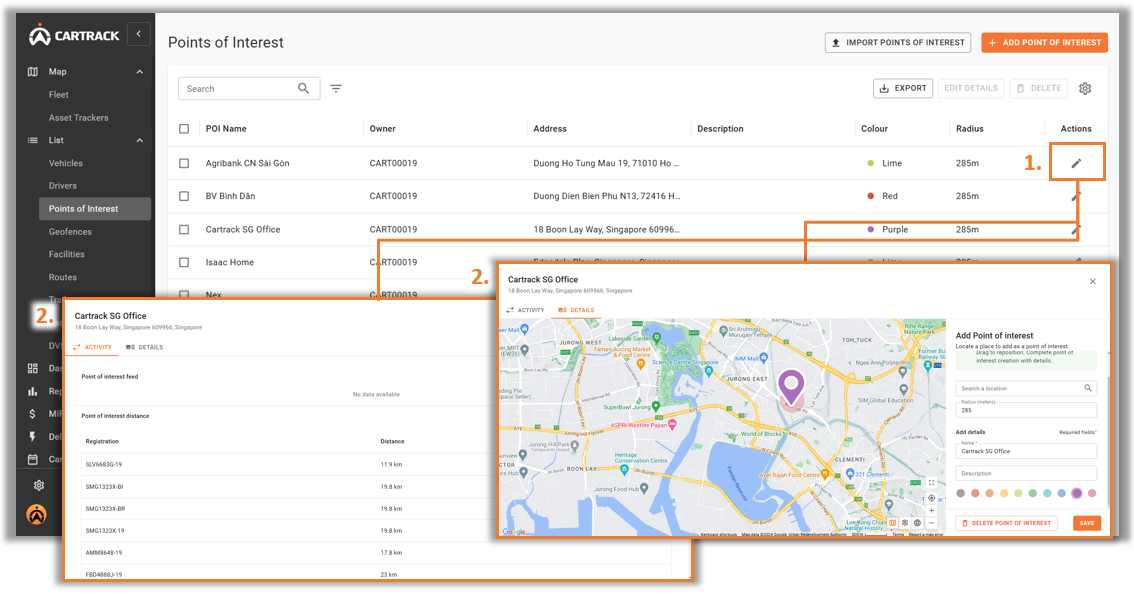The image size is (1134, 594).
Task: Open Asset Trackers in the sidebar
Action: tap(78, 117)
